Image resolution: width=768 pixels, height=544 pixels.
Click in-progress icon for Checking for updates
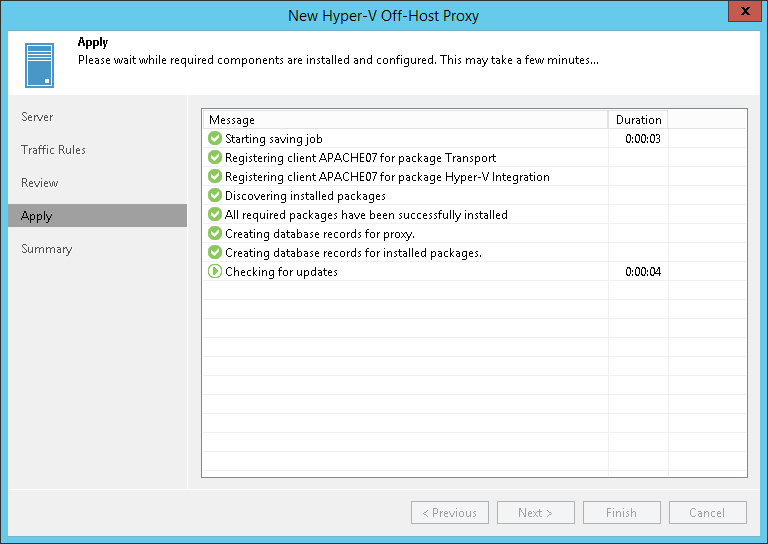pyautogui.click(x=214, y=272)
